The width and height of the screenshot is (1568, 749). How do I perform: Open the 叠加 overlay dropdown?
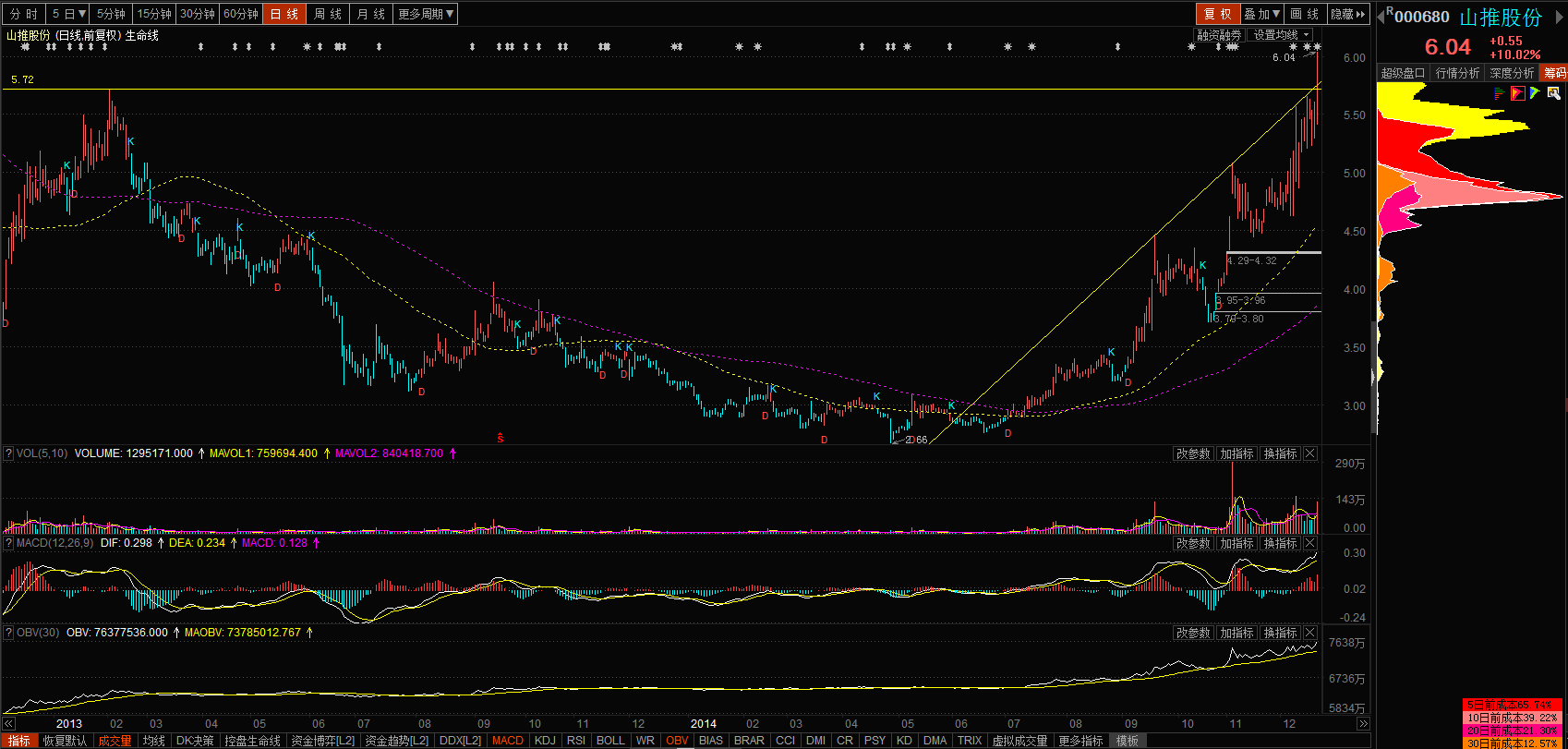[x=1261, y=14]
